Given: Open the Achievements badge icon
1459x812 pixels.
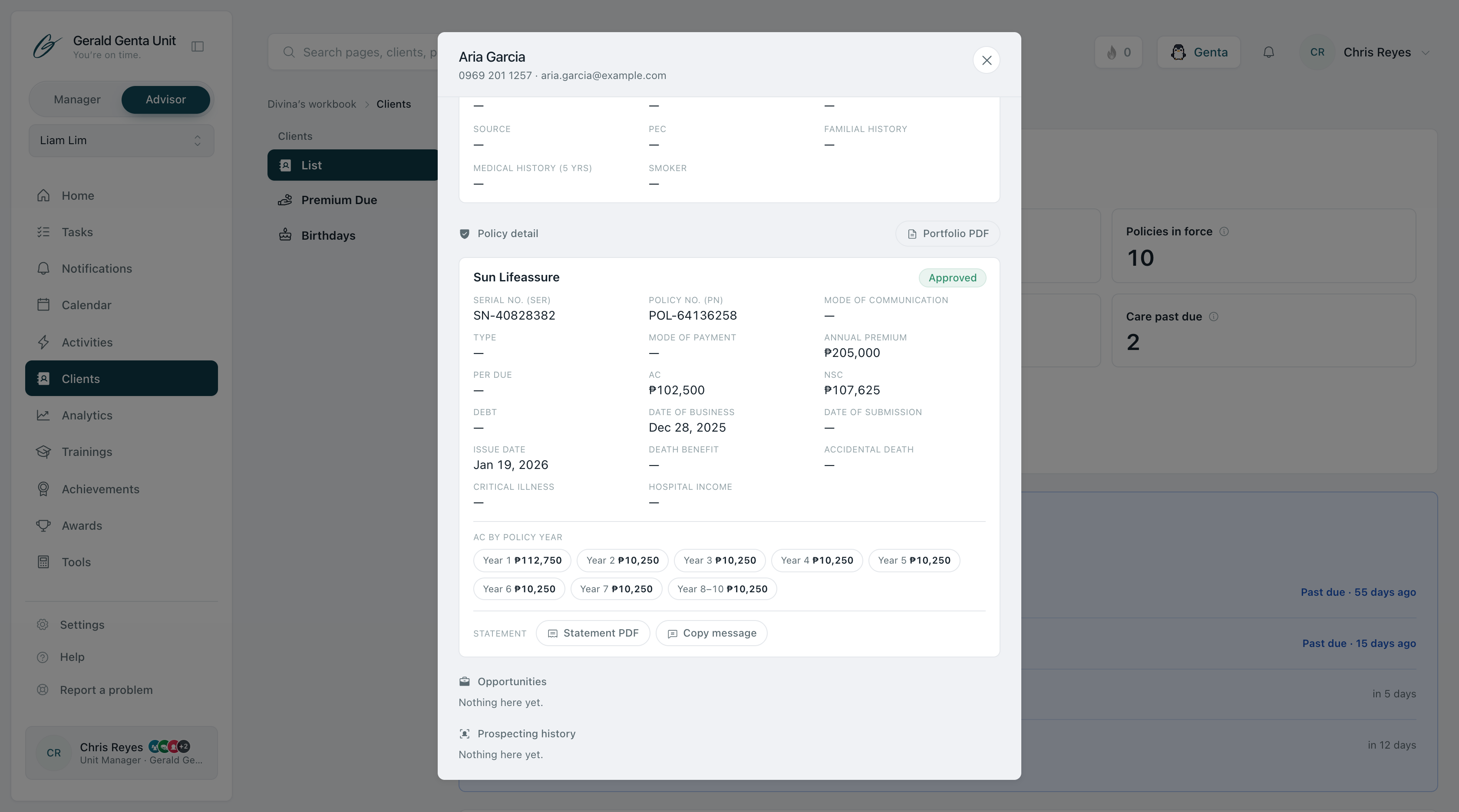Looking at the screenshot, I should click(x=43, y=489).
